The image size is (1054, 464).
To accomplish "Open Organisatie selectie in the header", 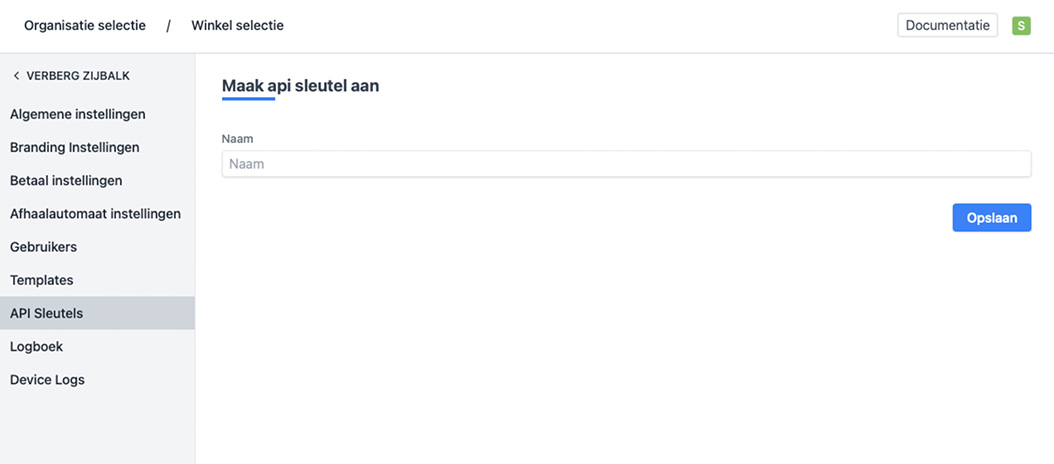I will click(x=85, y=26).
